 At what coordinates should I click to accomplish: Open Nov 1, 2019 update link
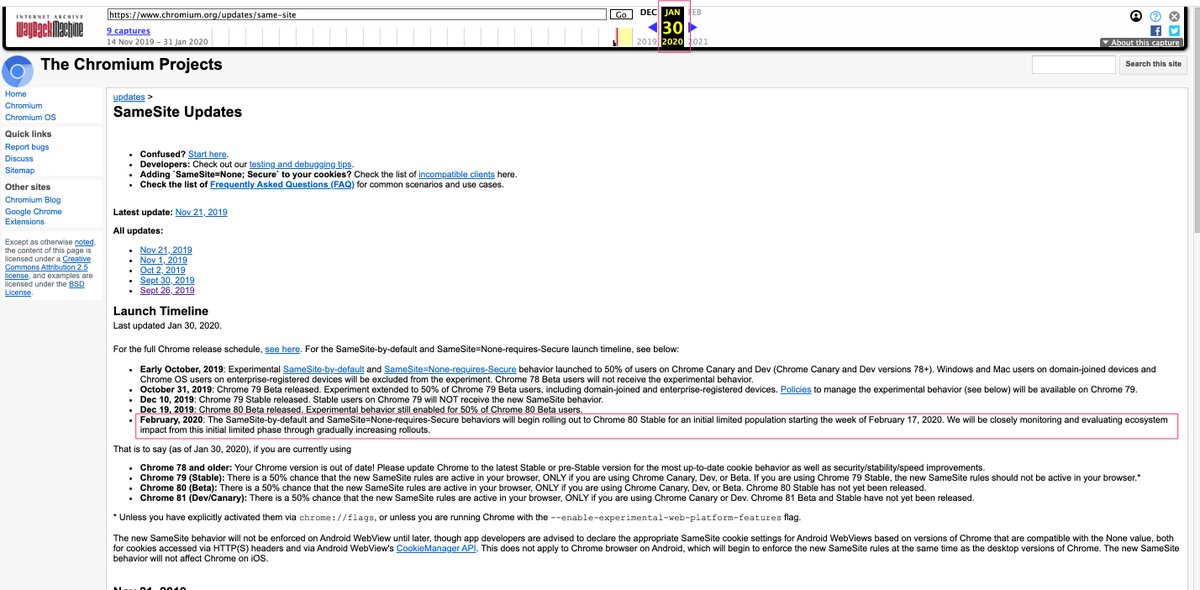pyautogui.click(x=163, y=260)
